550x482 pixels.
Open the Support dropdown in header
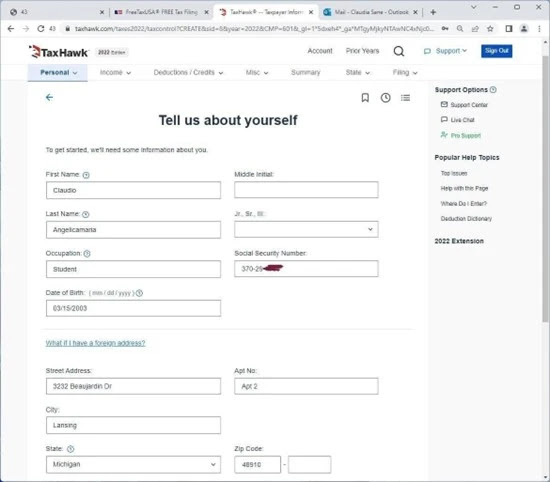(445, 51)
